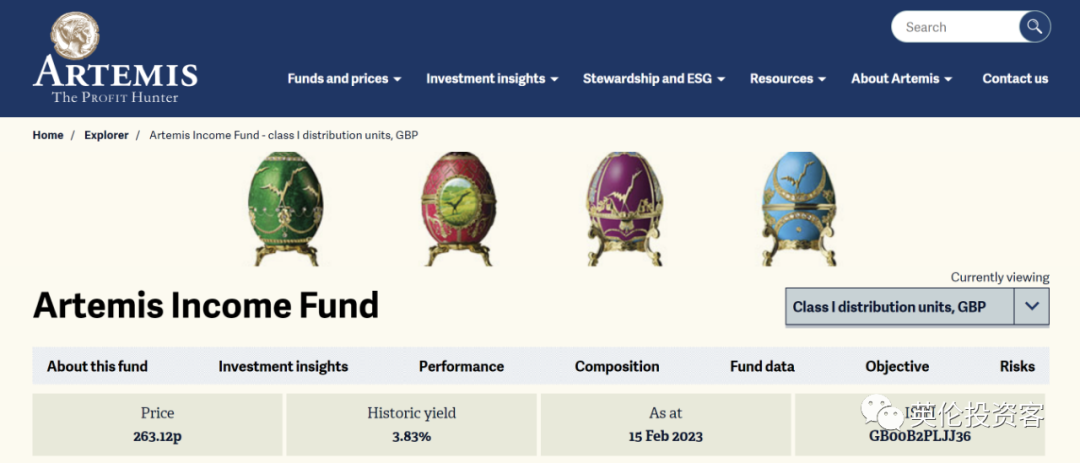Open the Funds and prices menu
1080x463 pixels.
(344, 79)
